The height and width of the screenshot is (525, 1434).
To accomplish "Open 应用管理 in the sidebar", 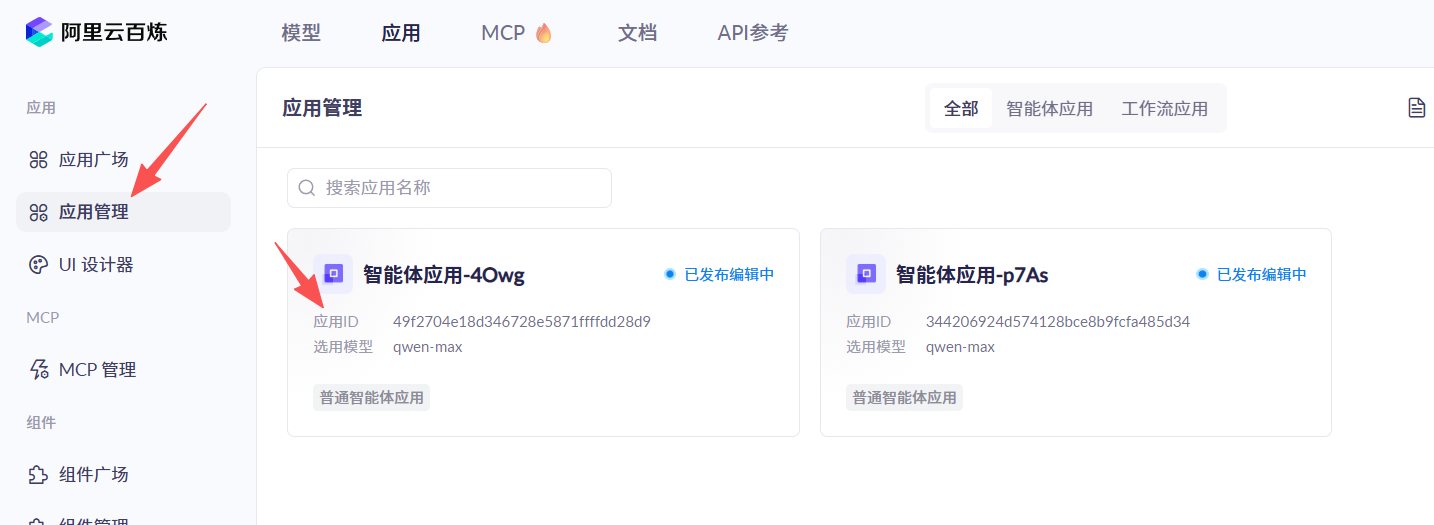I will pyautogui.click(x=123, y=212).
